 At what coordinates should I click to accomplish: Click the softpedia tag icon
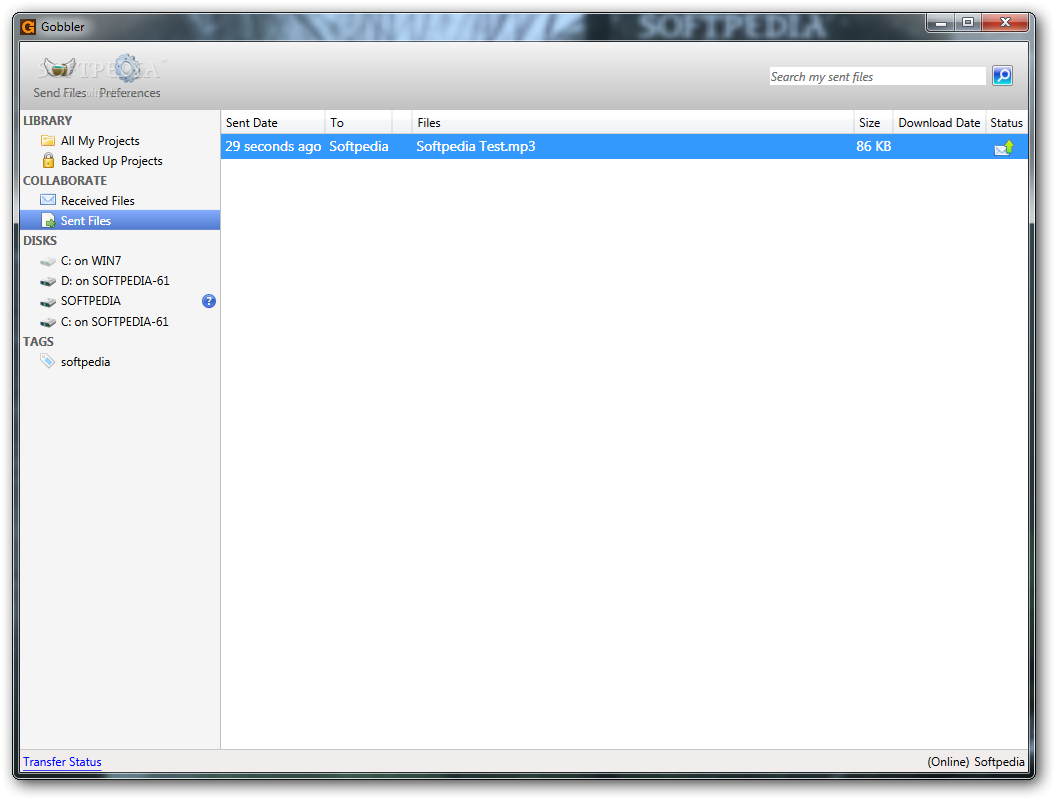coord(47,362)
